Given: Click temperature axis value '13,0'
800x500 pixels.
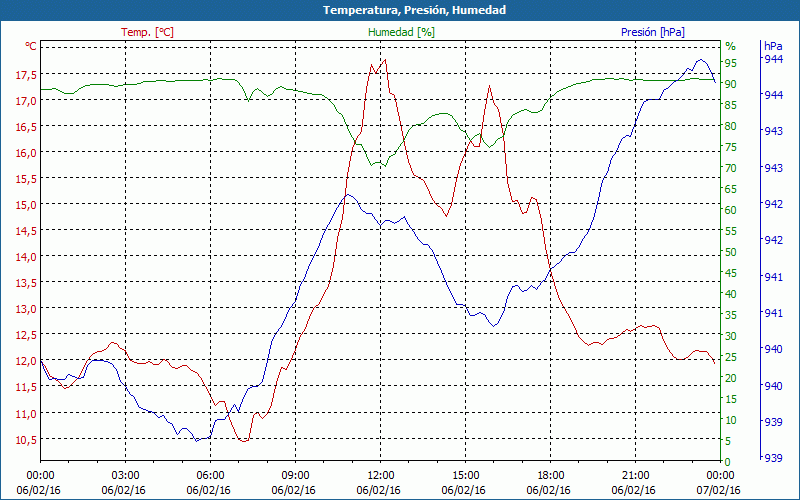Looking at the screenshot, I should (27, 309).
